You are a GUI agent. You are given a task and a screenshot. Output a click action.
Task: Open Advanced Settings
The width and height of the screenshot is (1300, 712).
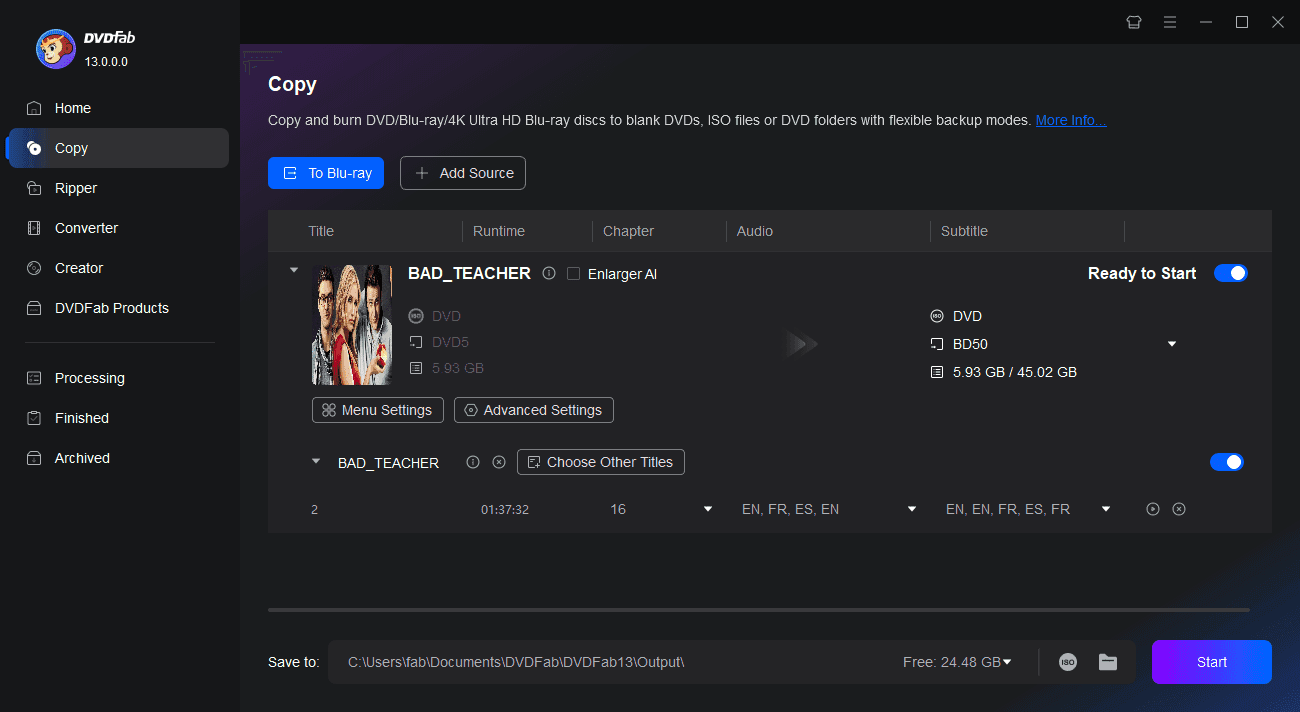pyautogui.click(x=534, y=410)
